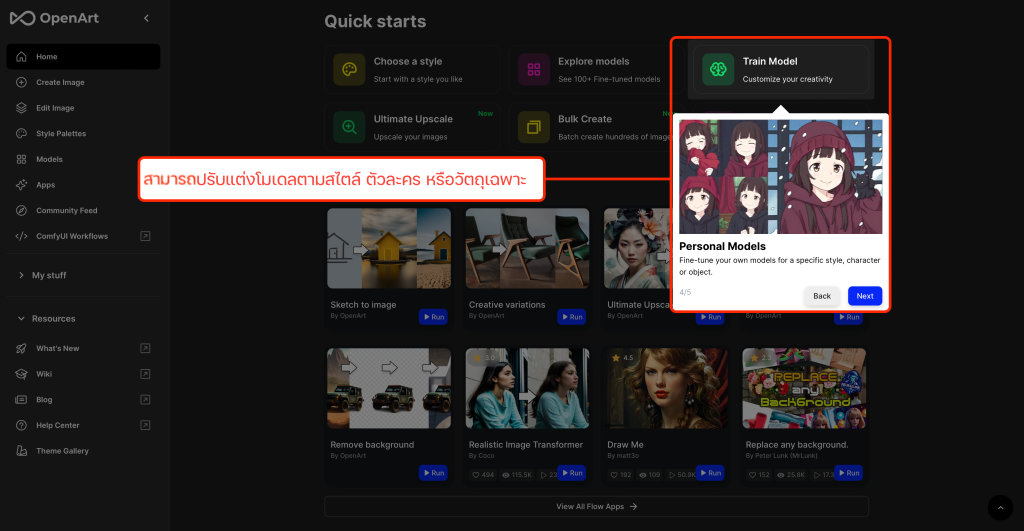Run the Sketch to image app

pos(433,317)
